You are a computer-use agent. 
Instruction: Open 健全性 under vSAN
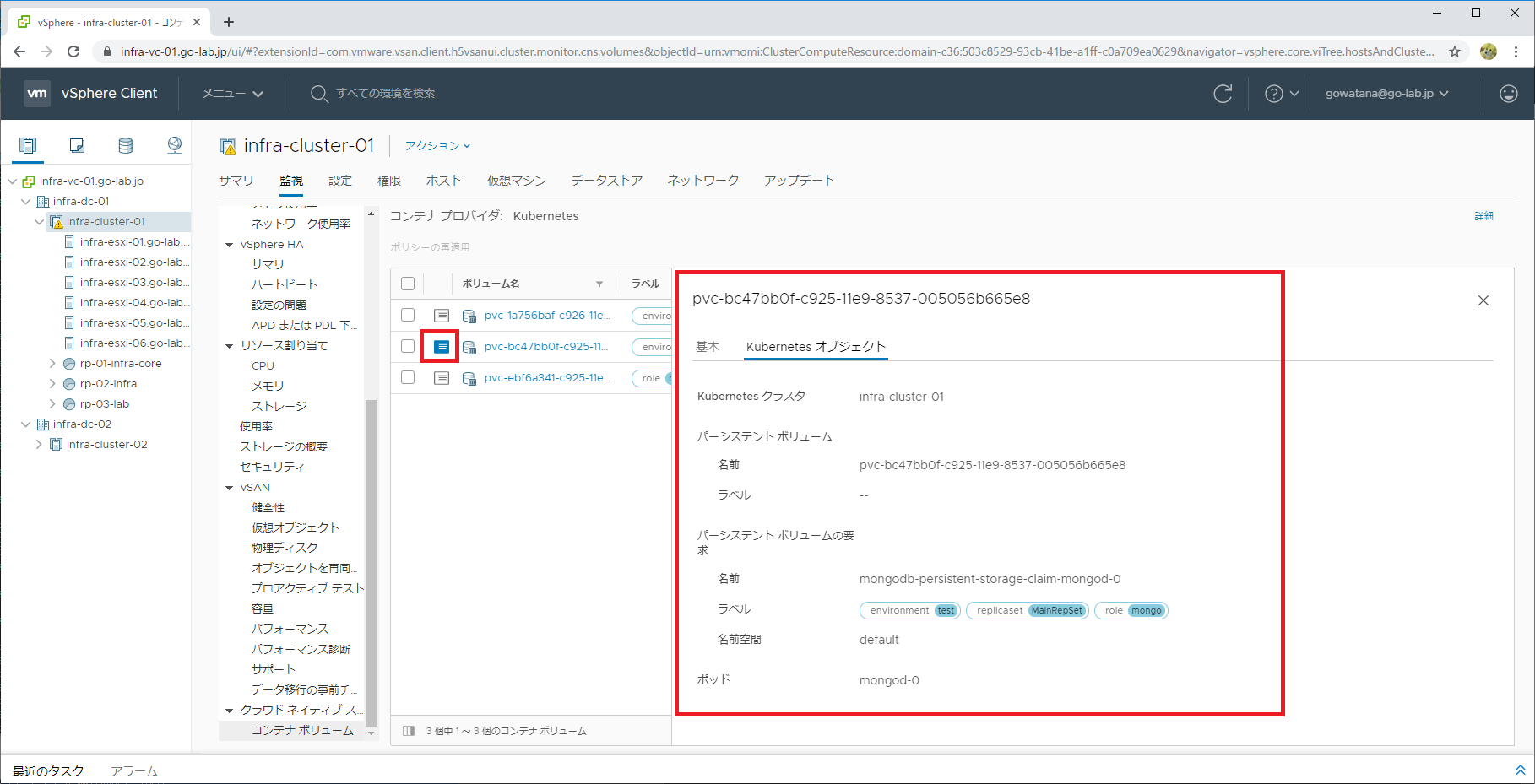click(268, 508)
